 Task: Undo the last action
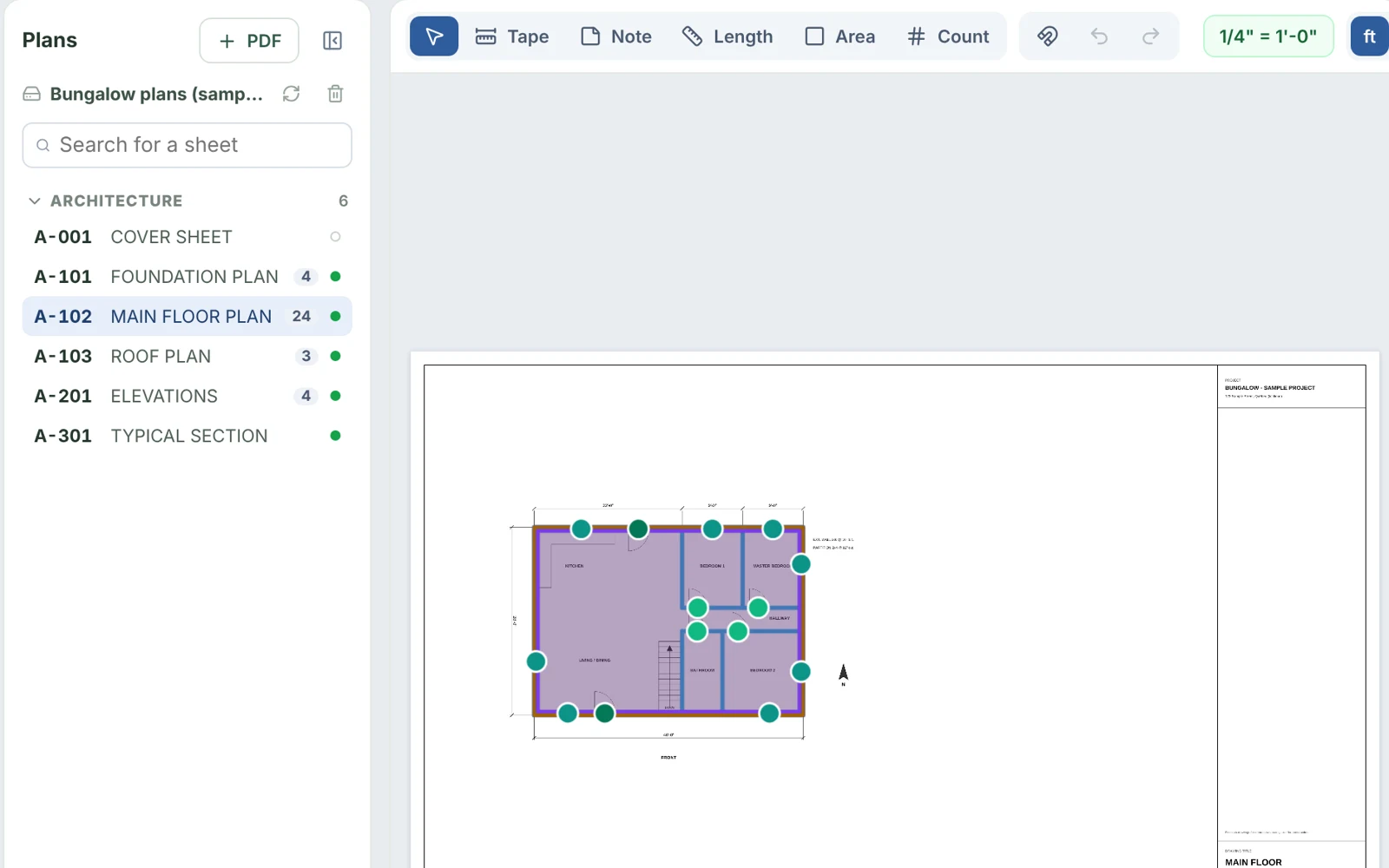(1099, 36)
